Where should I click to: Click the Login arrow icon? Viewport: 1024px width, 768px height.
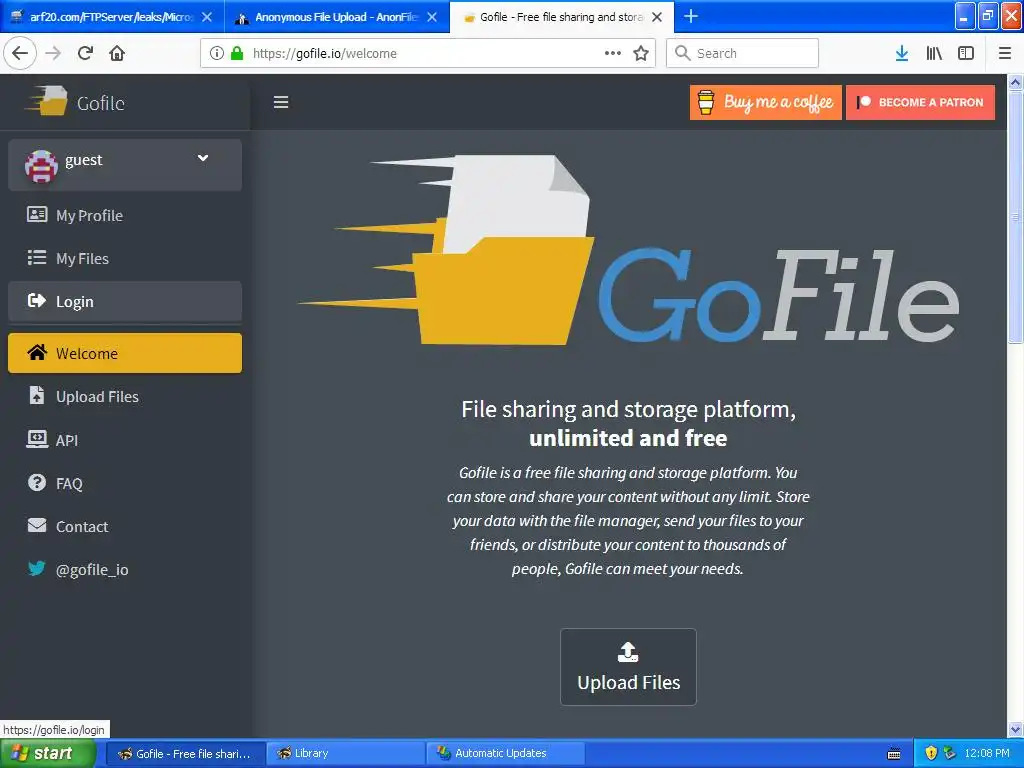(x=37, y=300)
